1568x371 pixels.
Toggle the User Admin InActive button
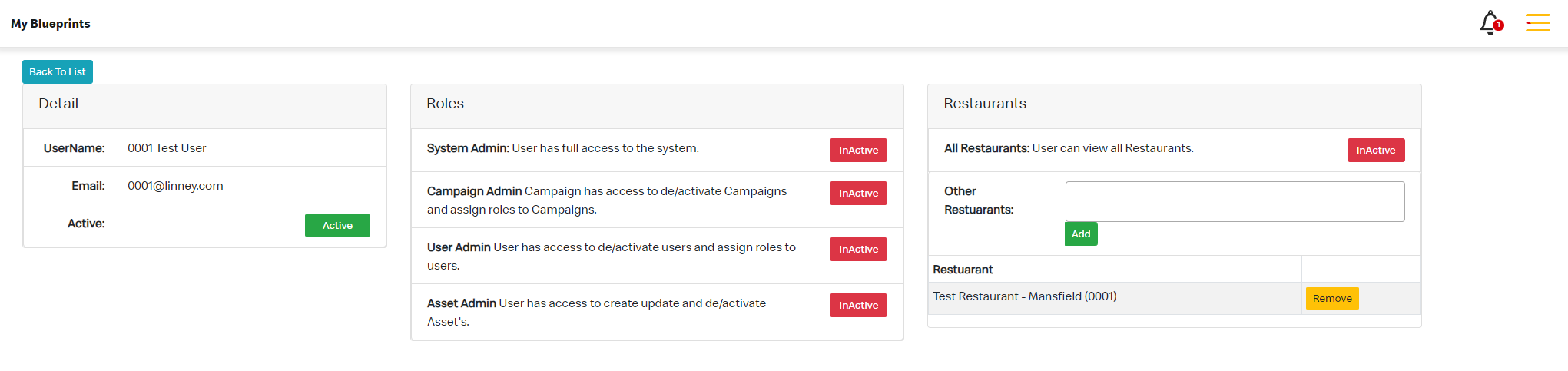click(858, 250)
